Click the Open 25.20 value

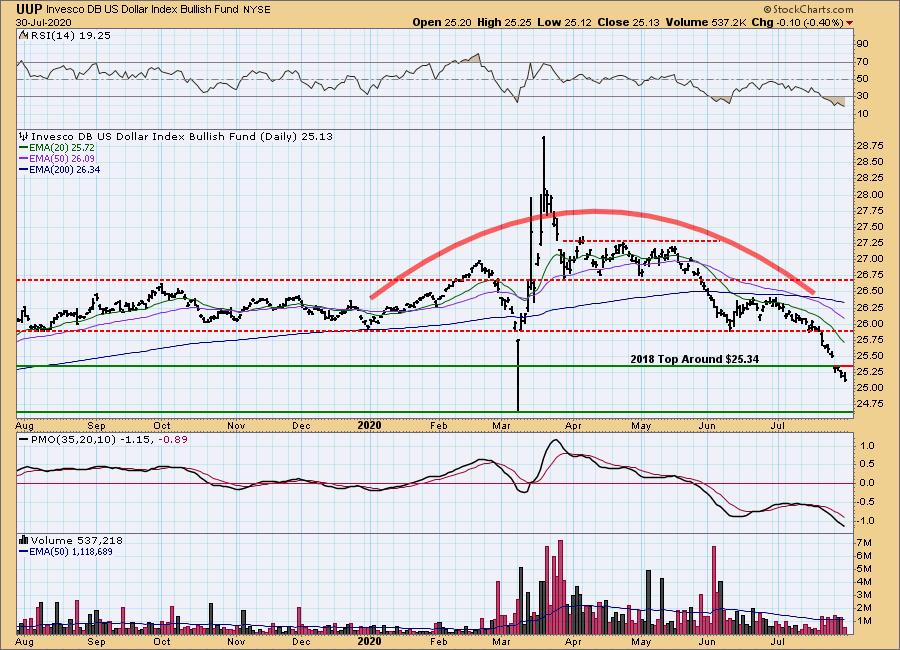tap(442, 22)
